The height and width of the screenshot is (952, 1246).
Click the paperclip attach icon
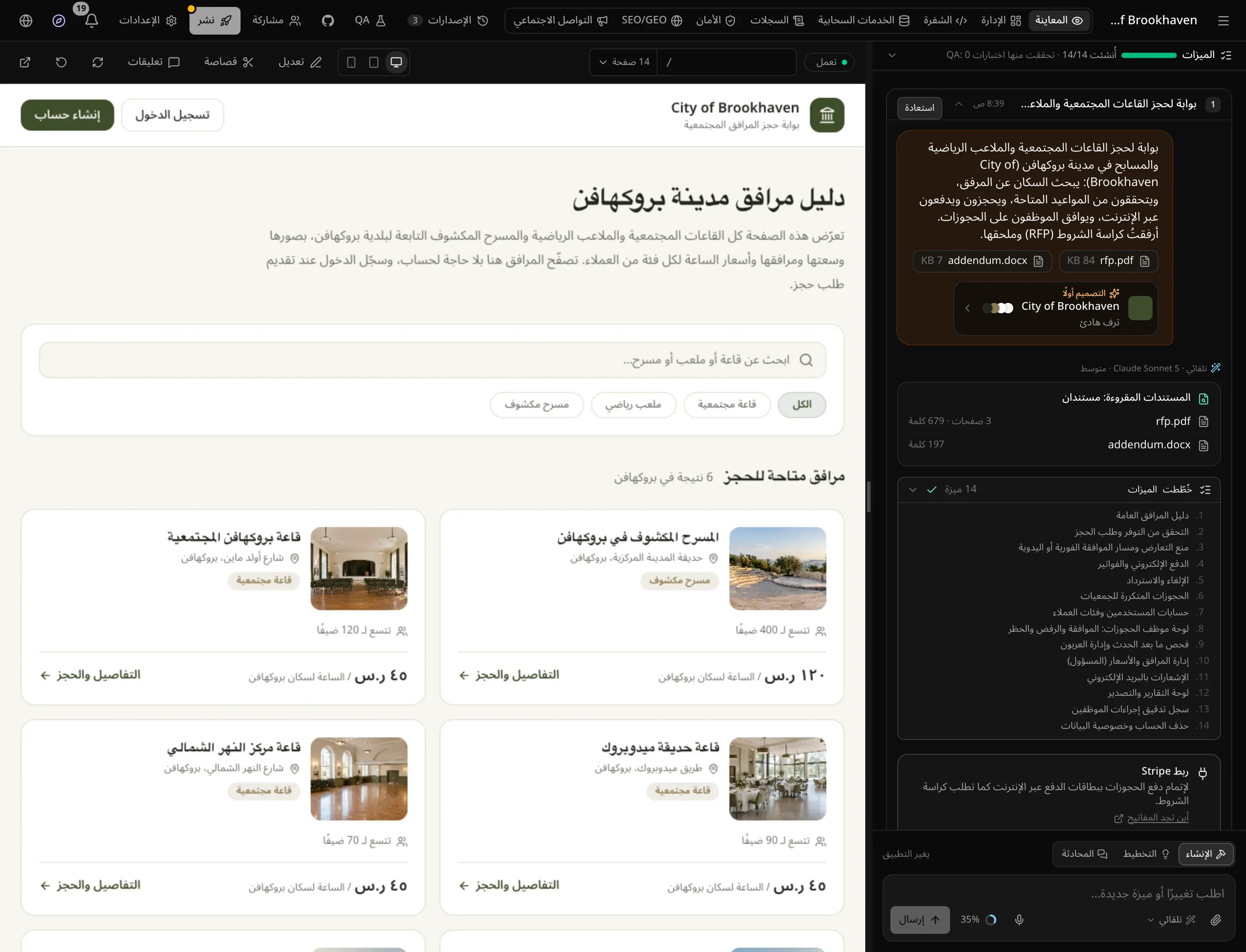[x=1215, y=920]
